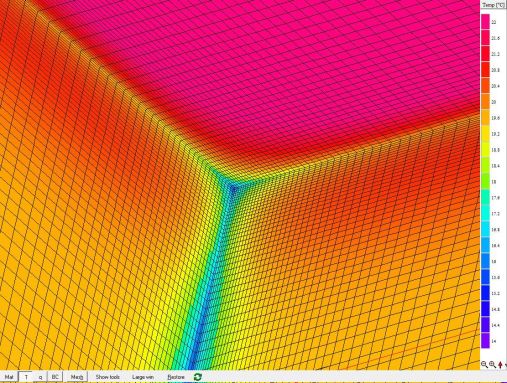Click the Show tools button
The image size is (507, 383).
107,377
